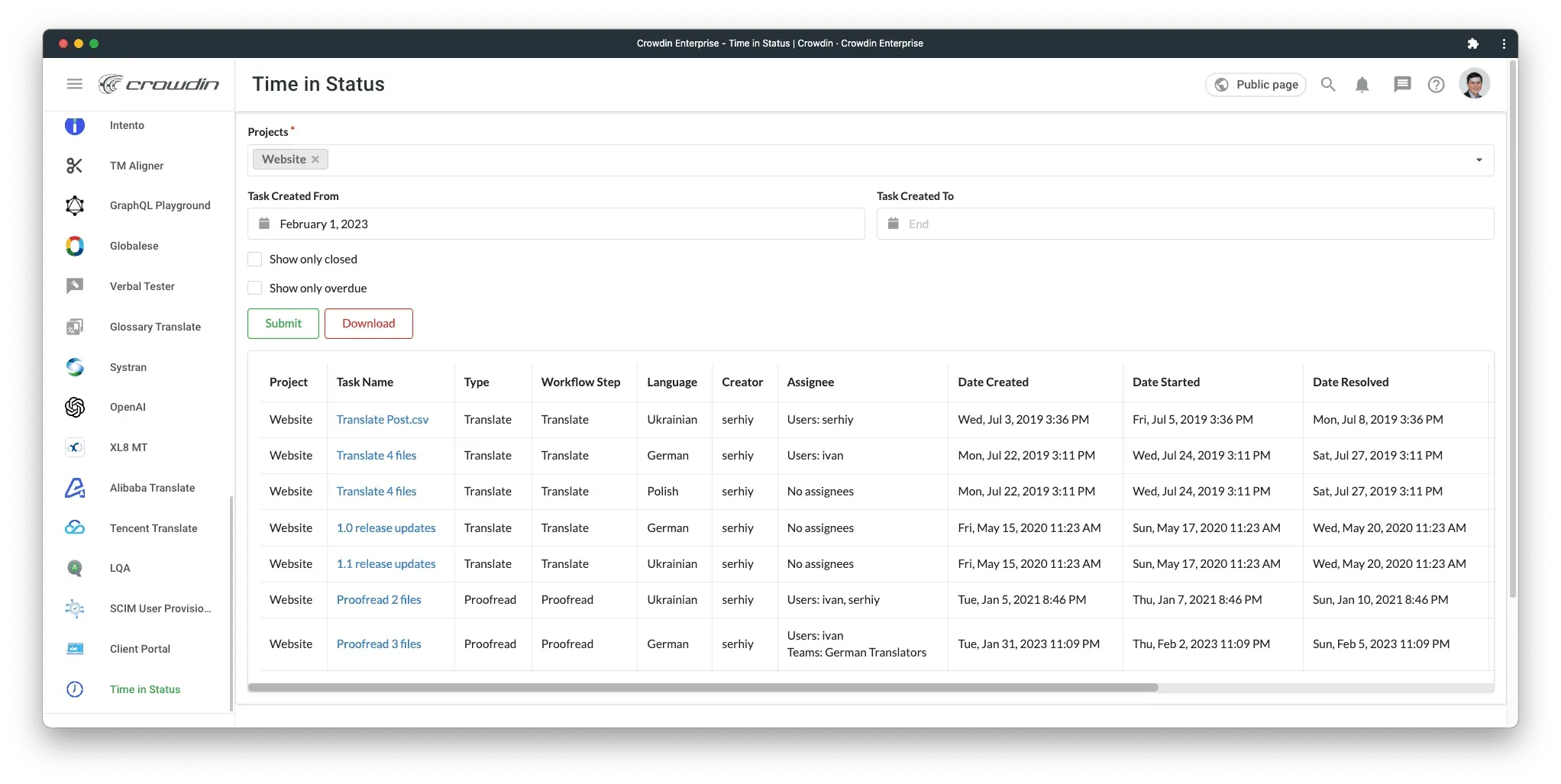1561x784 pixels.
Task: Open the Task Created From date picker
Action: click(x=555, y=224)
